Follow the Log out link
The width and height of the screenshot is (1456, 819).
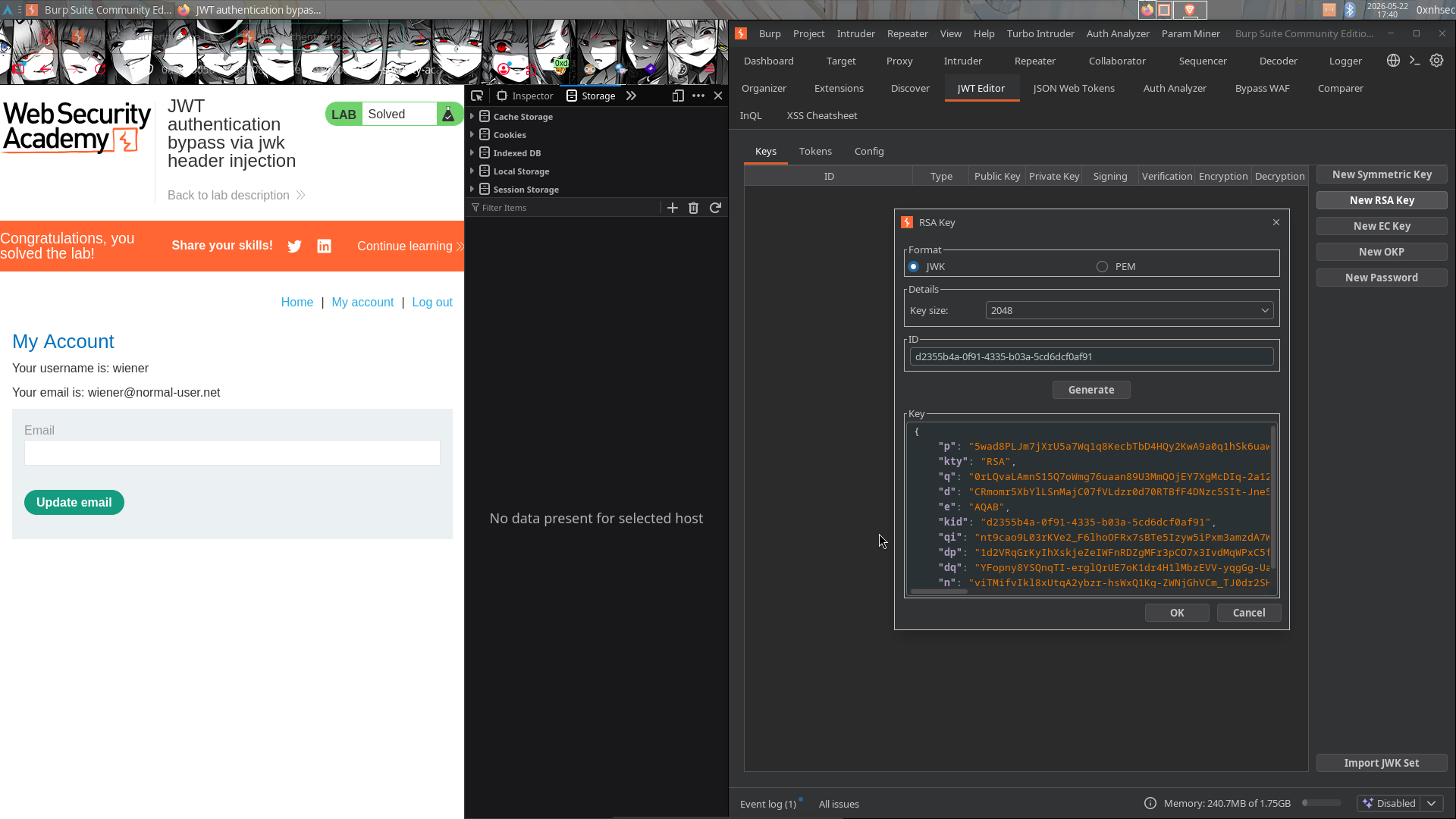[x=432, y=302]
